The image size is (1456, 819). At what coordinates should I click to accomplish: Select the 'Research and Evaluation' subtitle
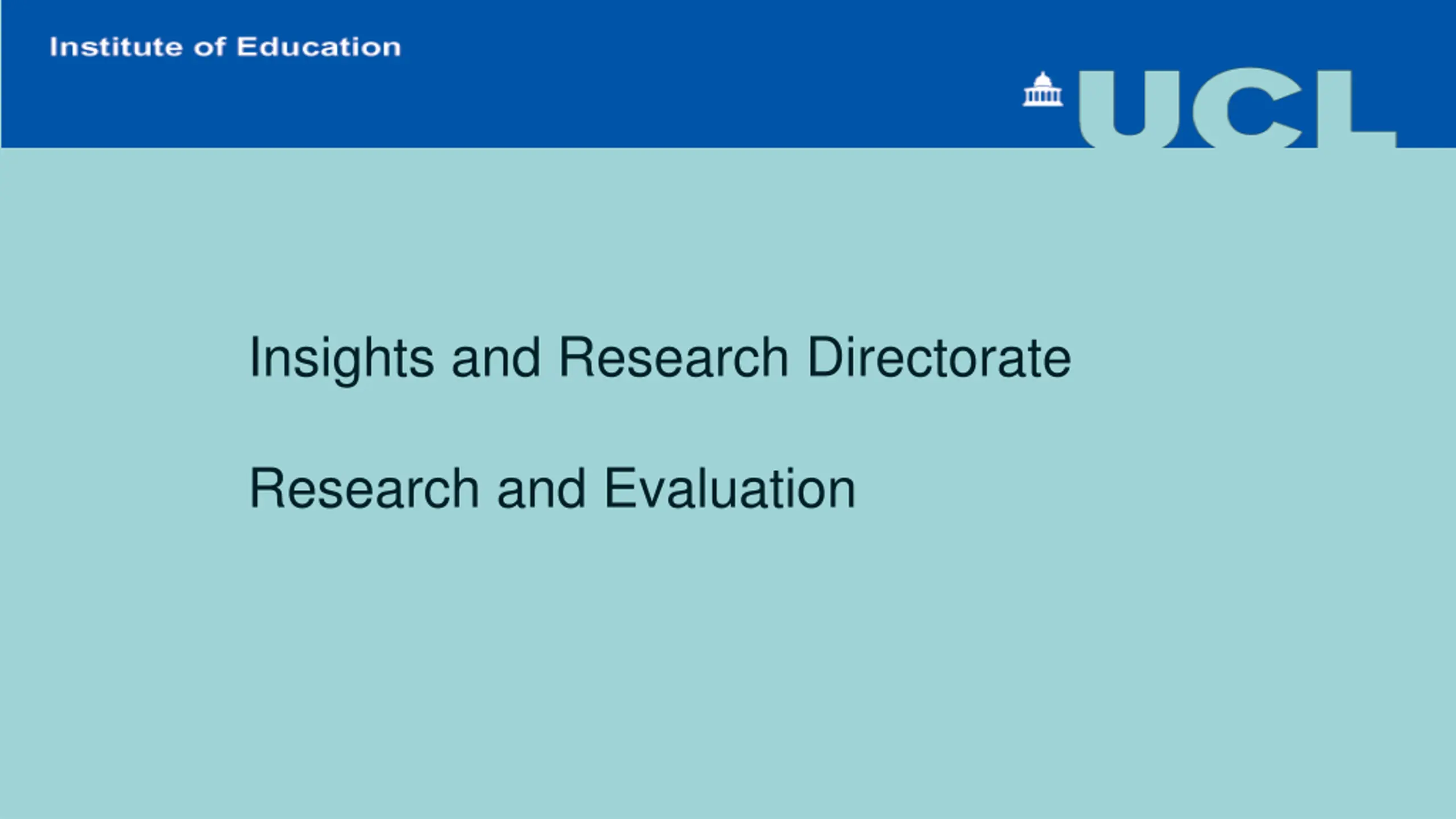pyautogui.click(x=552, y=488)
